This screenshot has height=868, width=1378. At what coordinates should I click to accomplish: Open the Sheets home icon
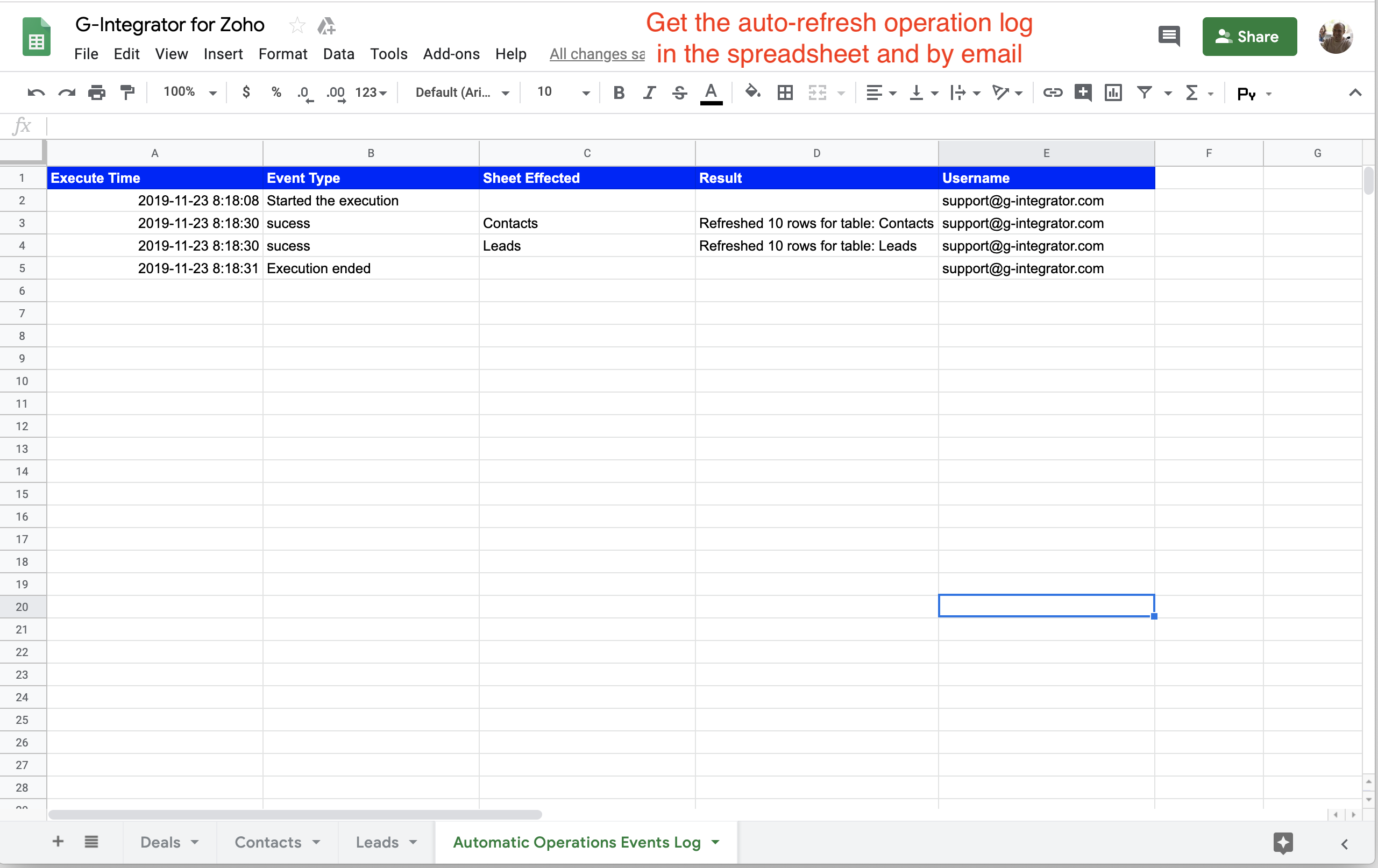click(36, 37)
